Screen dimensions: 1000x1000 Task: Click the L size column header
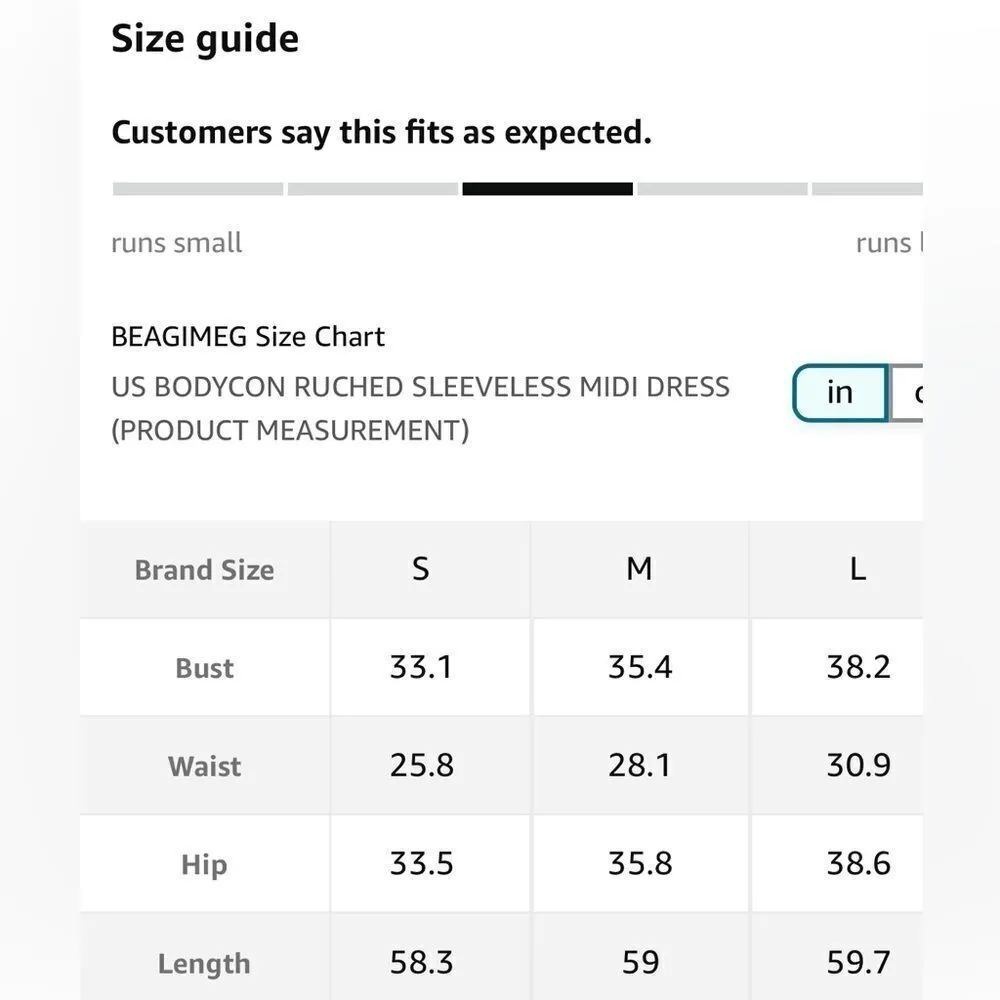pos(857,569)
